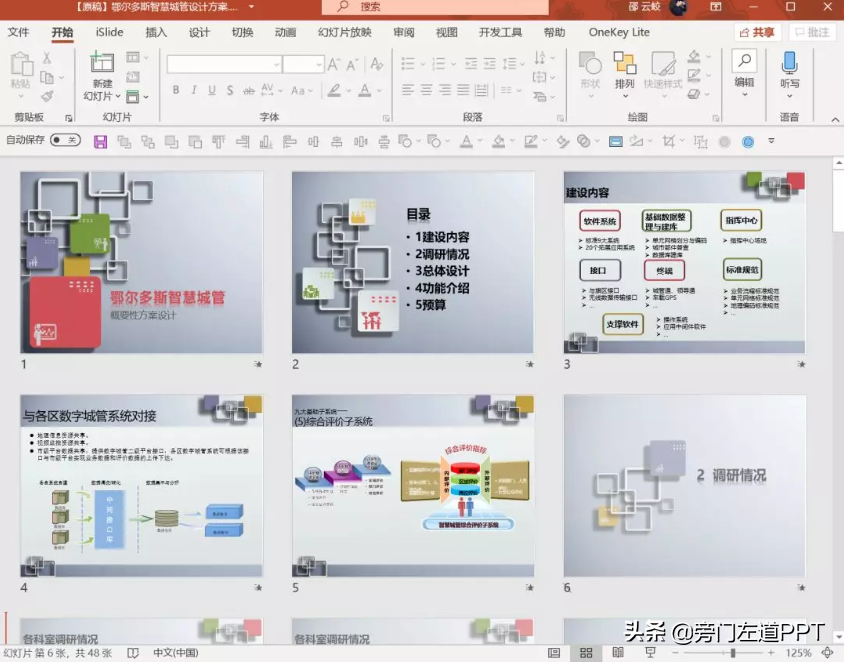Open the OneKey Lite tab
Viewport: 844px width, 662px height.
pyautogui.click(x=619, y=32)
